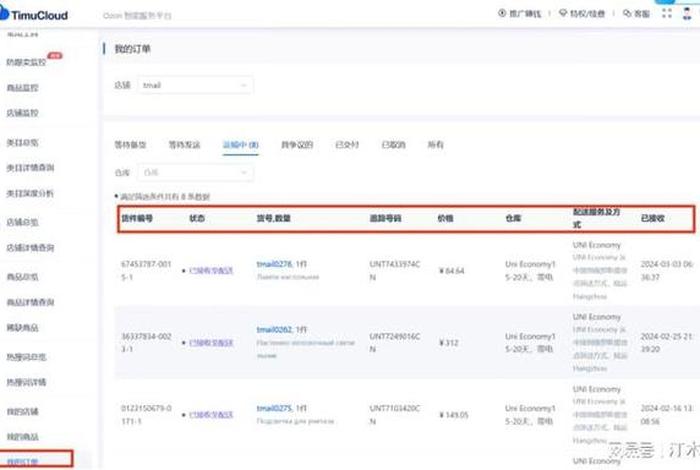The height and width of the screenshot is (470, 700).
Task: Click the received date 2024-03-03
Action: pyautogui.click(x=667, y=270)
